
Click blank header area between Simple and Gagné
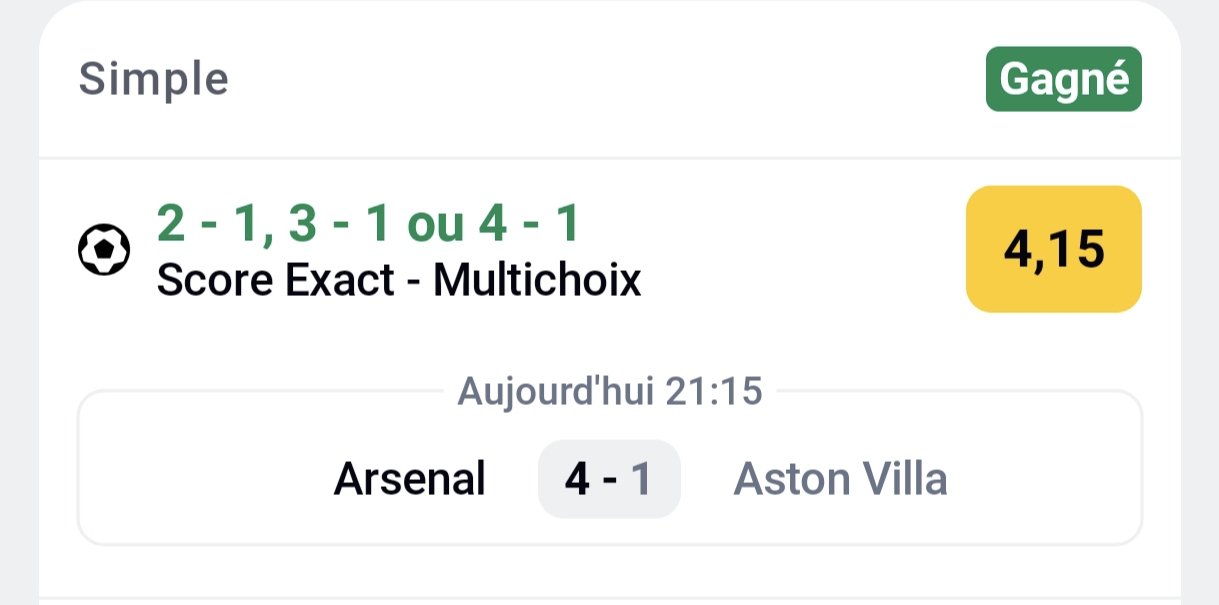[x=600, y=79]
